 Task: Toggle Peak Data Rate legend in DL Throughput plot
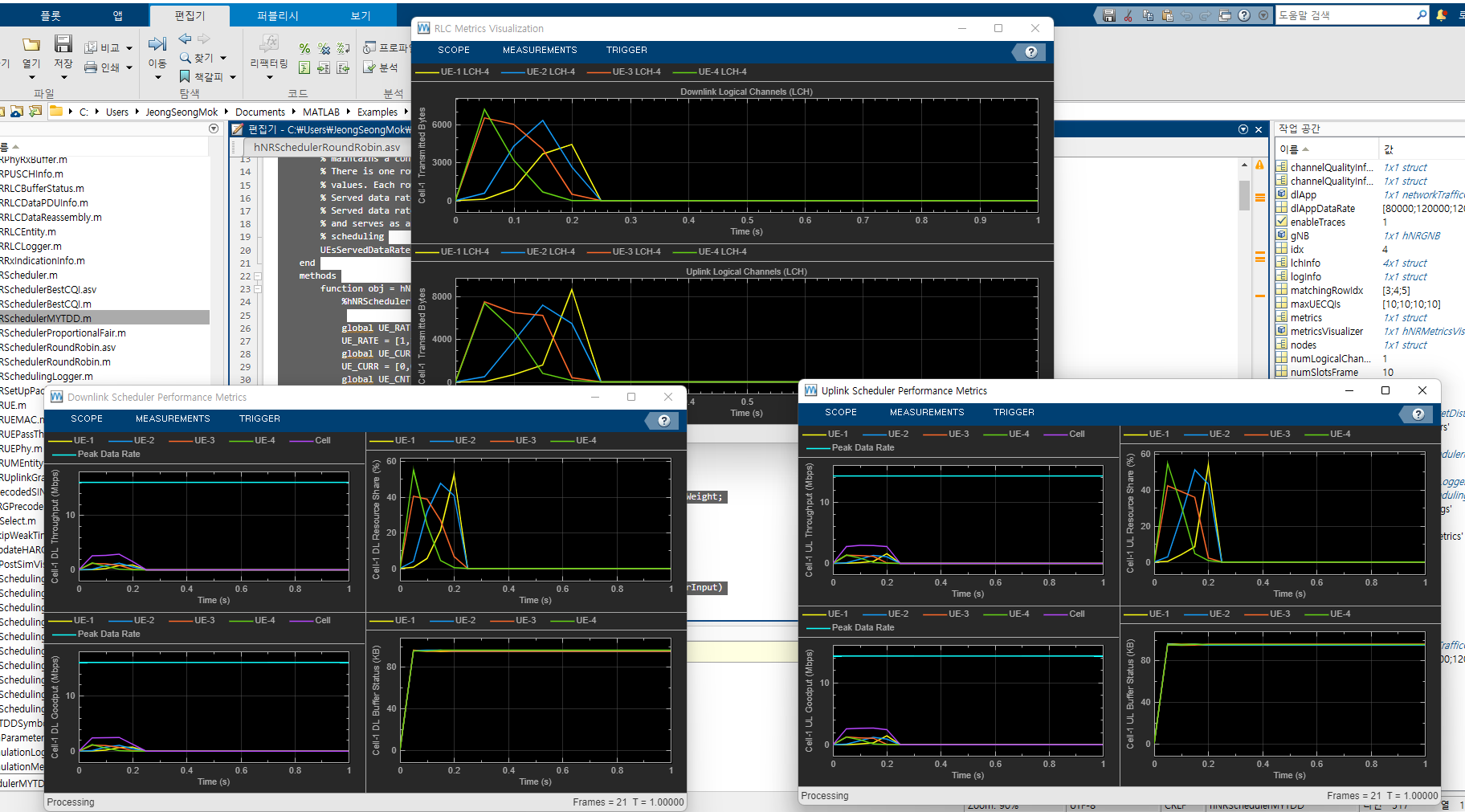click(x=96, y=454)
